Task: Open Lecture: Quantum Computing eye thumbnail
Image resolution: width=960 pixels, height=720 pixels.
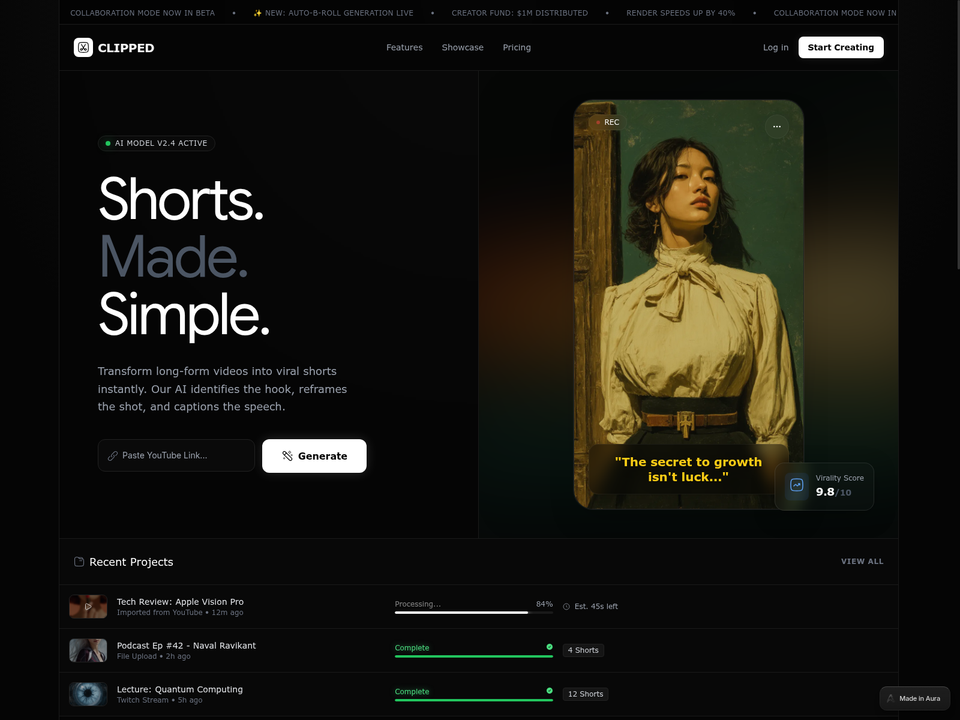Action: (x=88, y=694)
